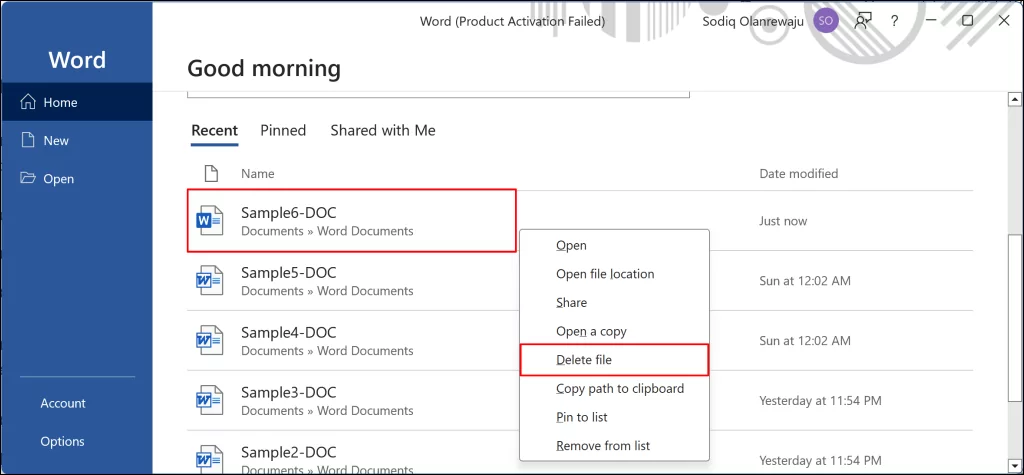Open the SO user account avatar
Screen dimensions: 1024x475
pyautogui.click(x=825, y=21)
